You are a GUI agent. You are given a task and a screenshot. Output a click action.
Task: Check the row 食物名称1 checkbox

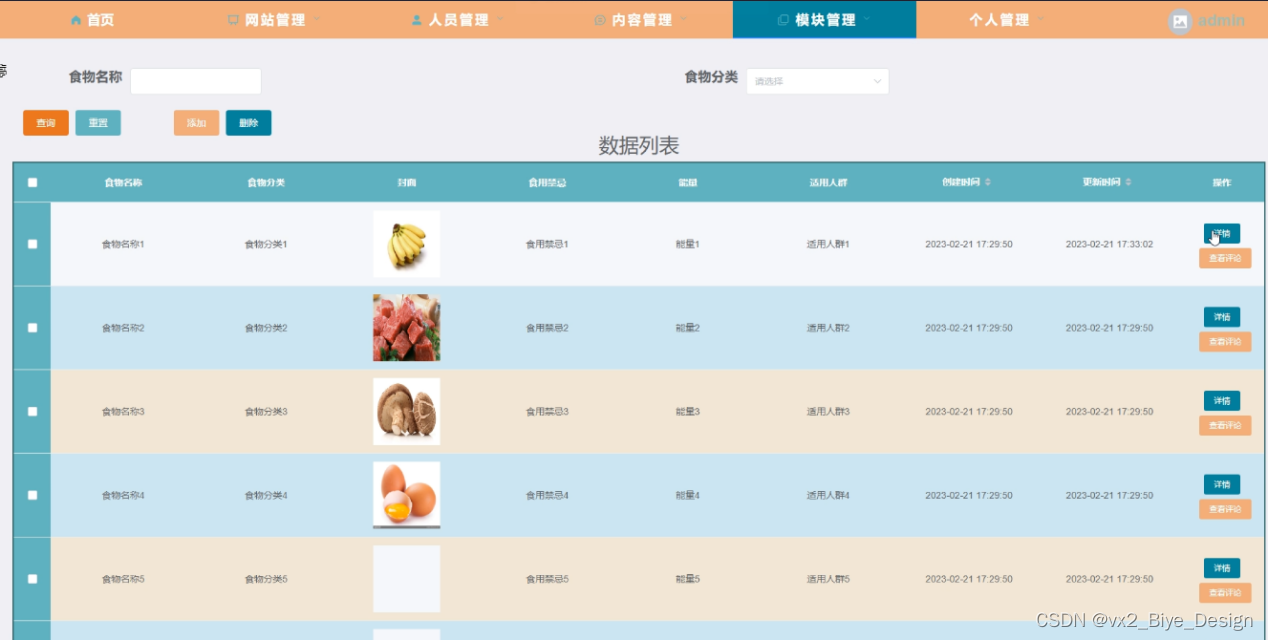(32, 244)
